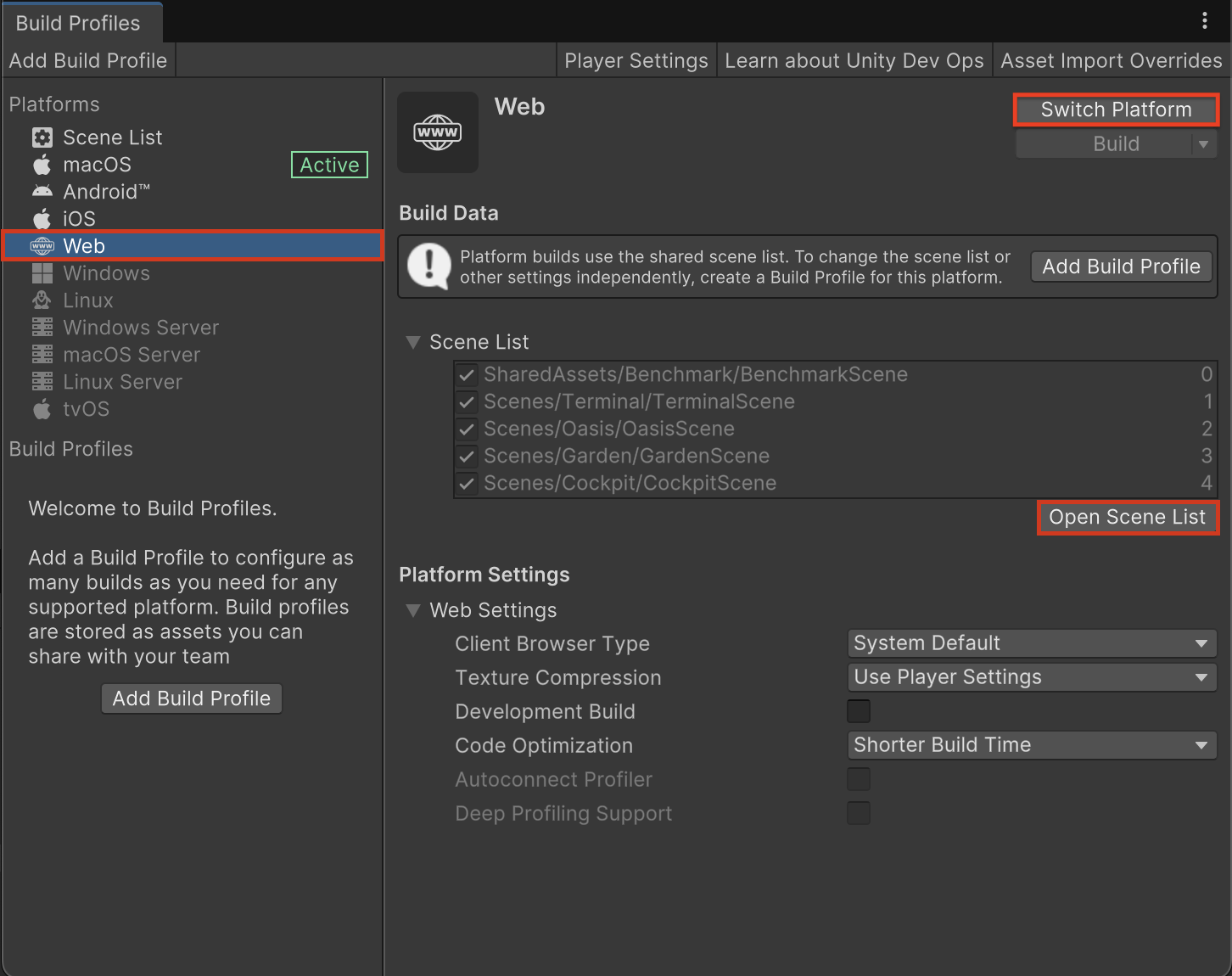
Task: Select the iOS platform icon
Action: [42, 219]
